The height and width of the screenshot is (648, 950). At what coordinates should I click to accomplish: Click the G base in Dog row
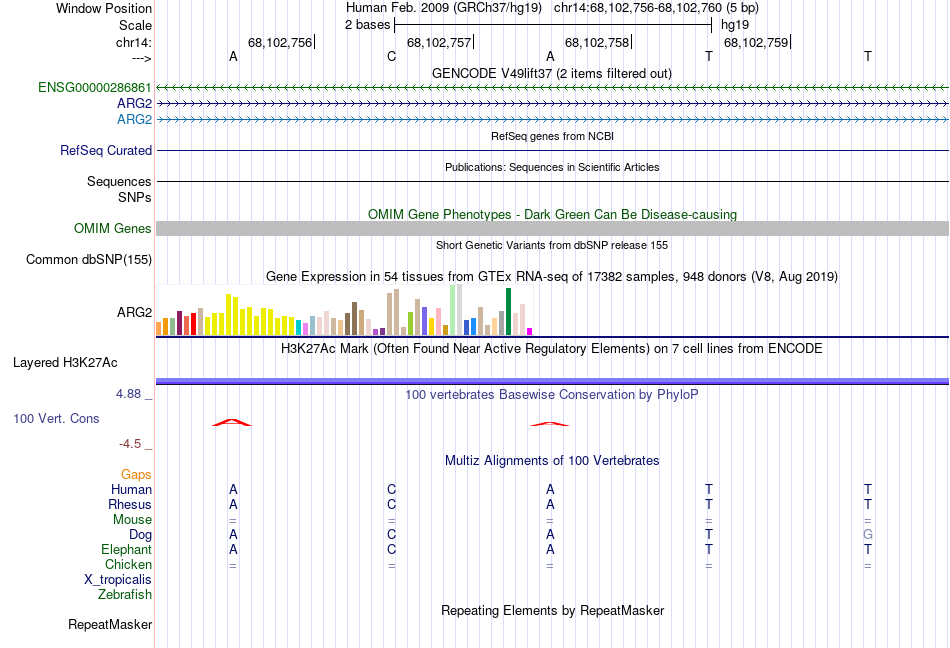coord(868,535)
